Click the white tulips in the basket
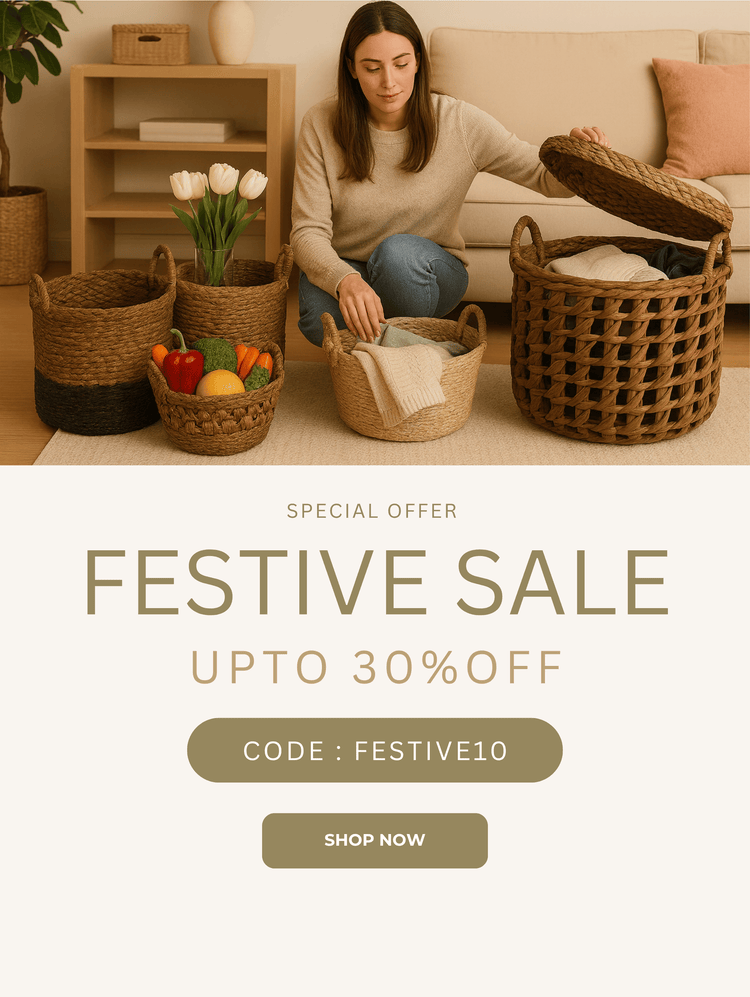The height and width of the screenshot is (997, 750). [x=219, y=181]
